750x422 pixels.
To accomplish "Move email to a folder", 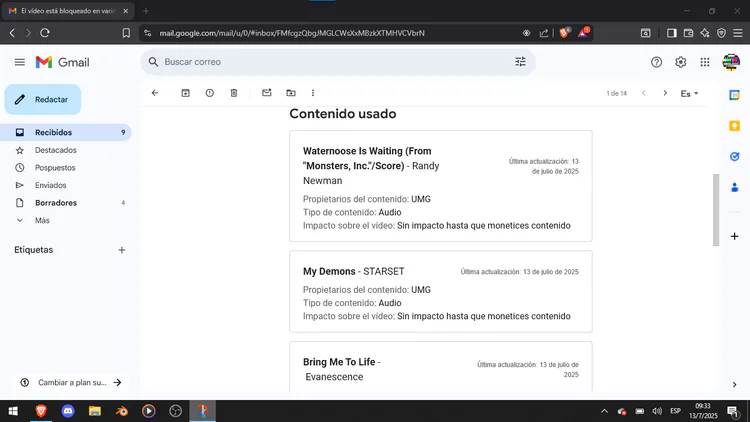I will tap(291, 93).
